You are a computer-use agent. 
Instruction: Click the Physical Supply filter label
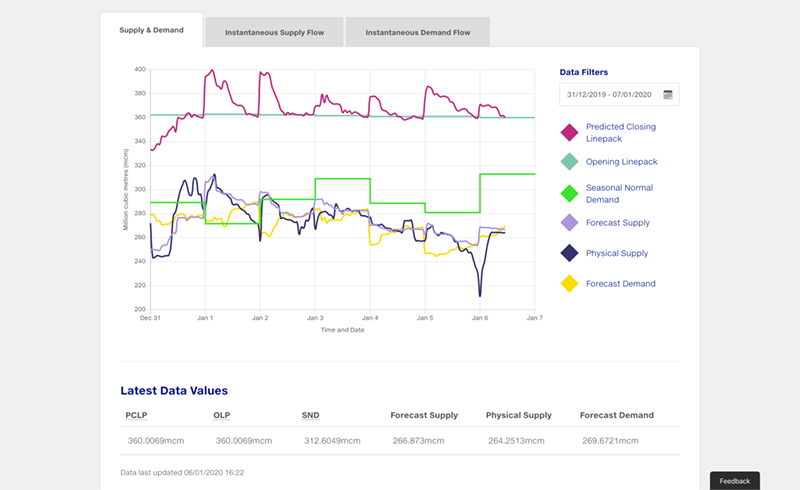[617, 253]
